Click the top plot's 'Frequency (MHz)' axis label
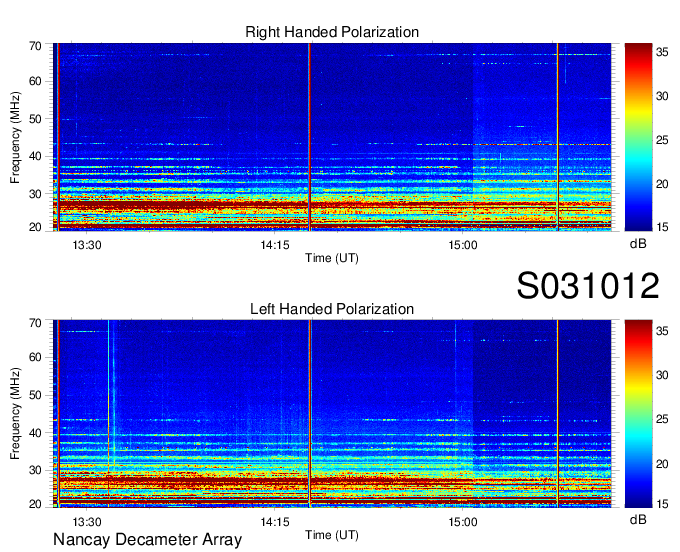 pyautogui.click(x=15, y=137)
